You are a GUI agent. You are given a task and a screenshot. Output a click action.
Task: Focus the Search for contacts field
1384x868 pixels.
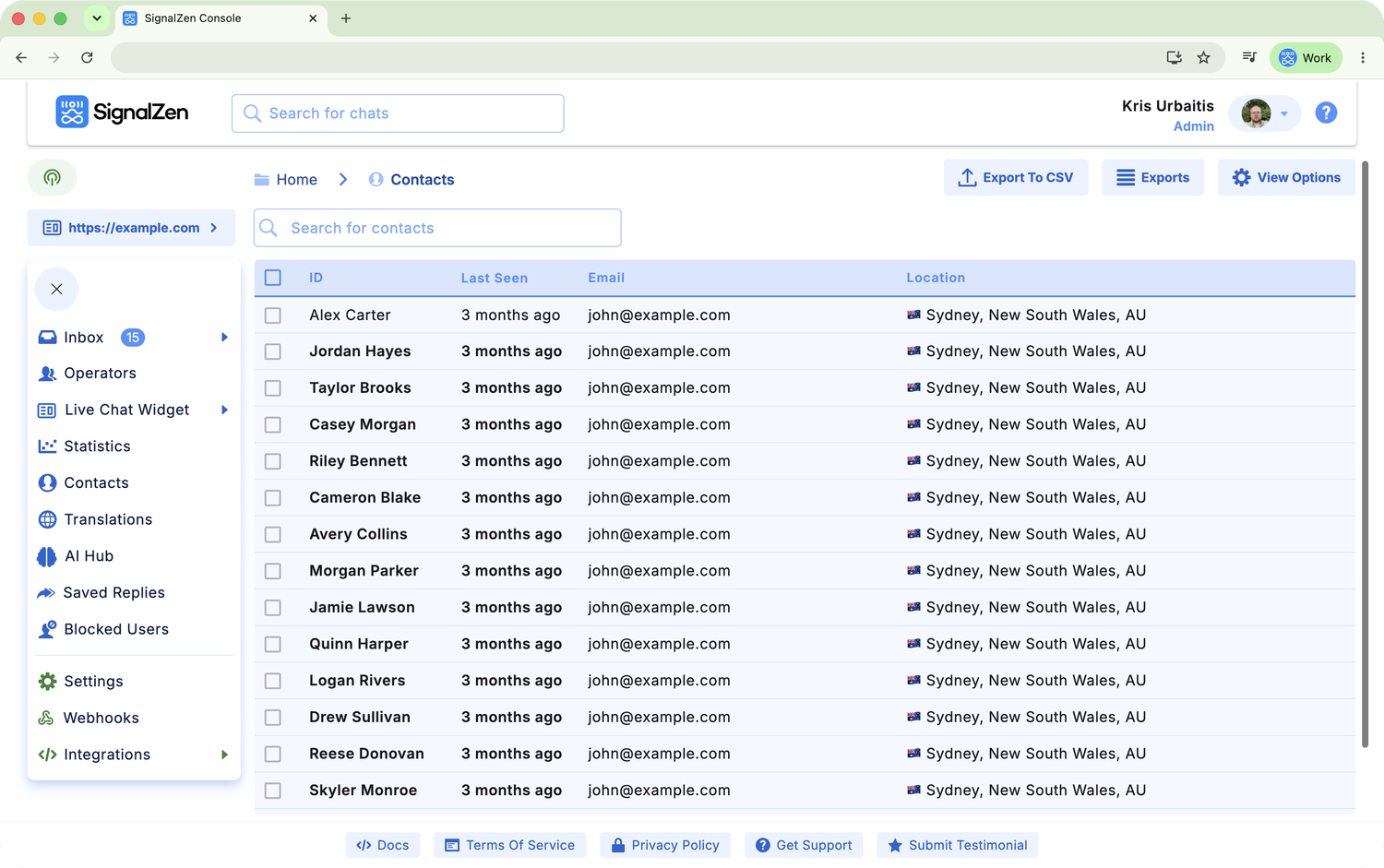click(437, 228)
